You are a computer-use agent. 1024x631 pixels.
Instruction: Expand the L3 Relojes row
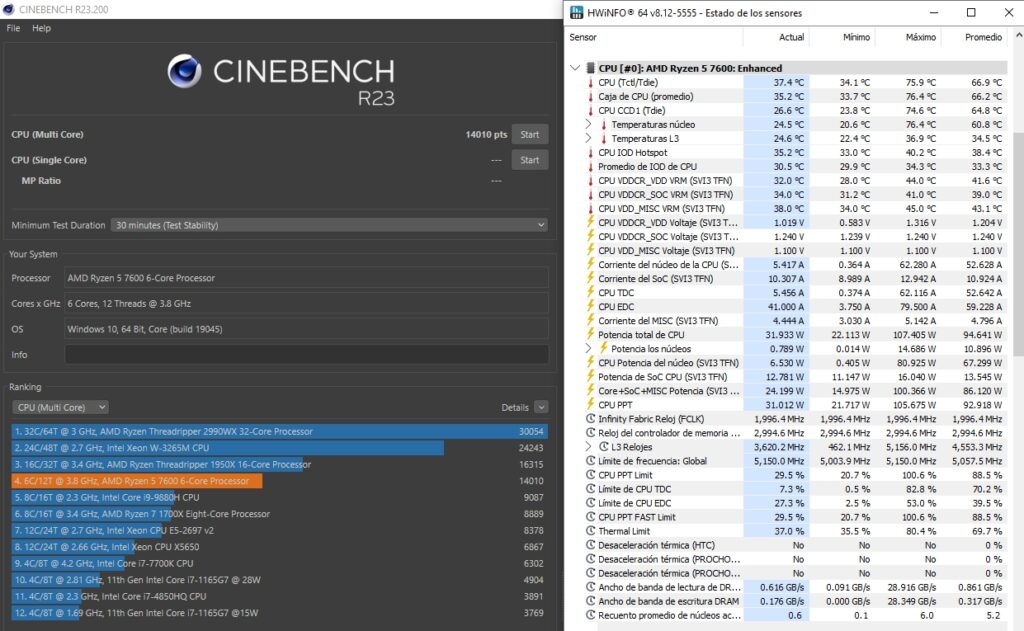[588, 447]
